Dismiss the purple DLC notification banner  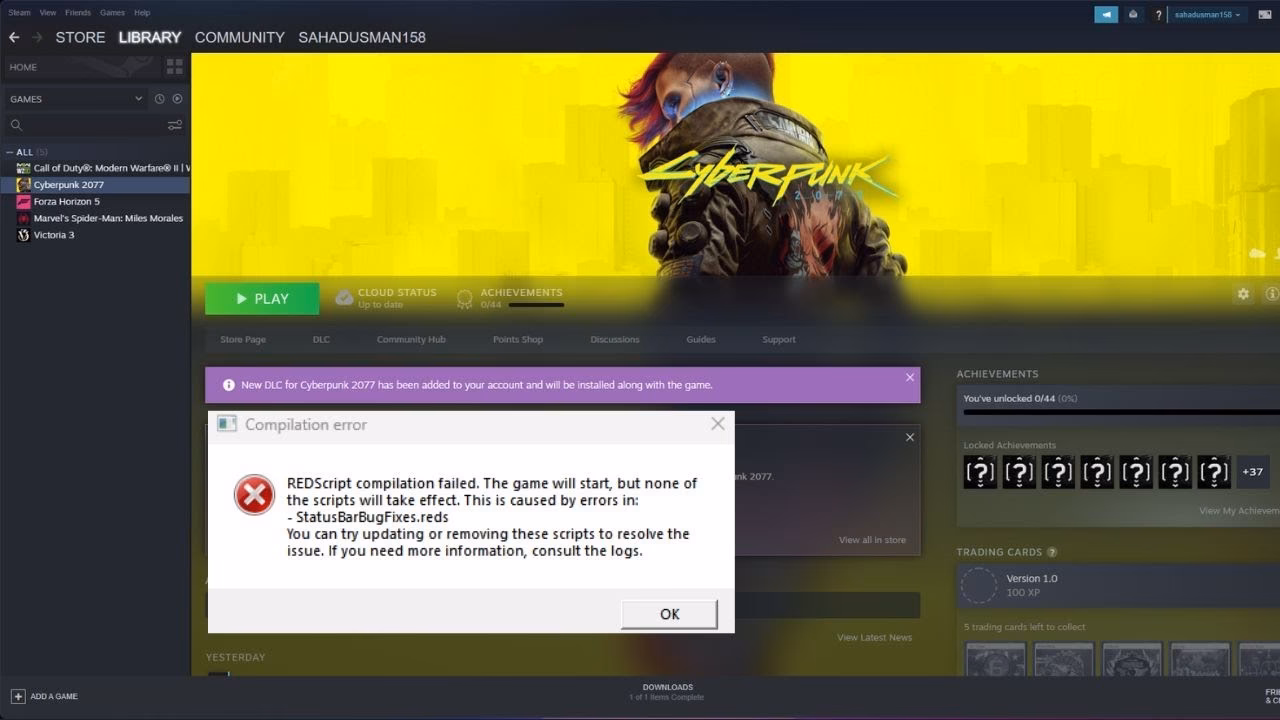(910, 378)
